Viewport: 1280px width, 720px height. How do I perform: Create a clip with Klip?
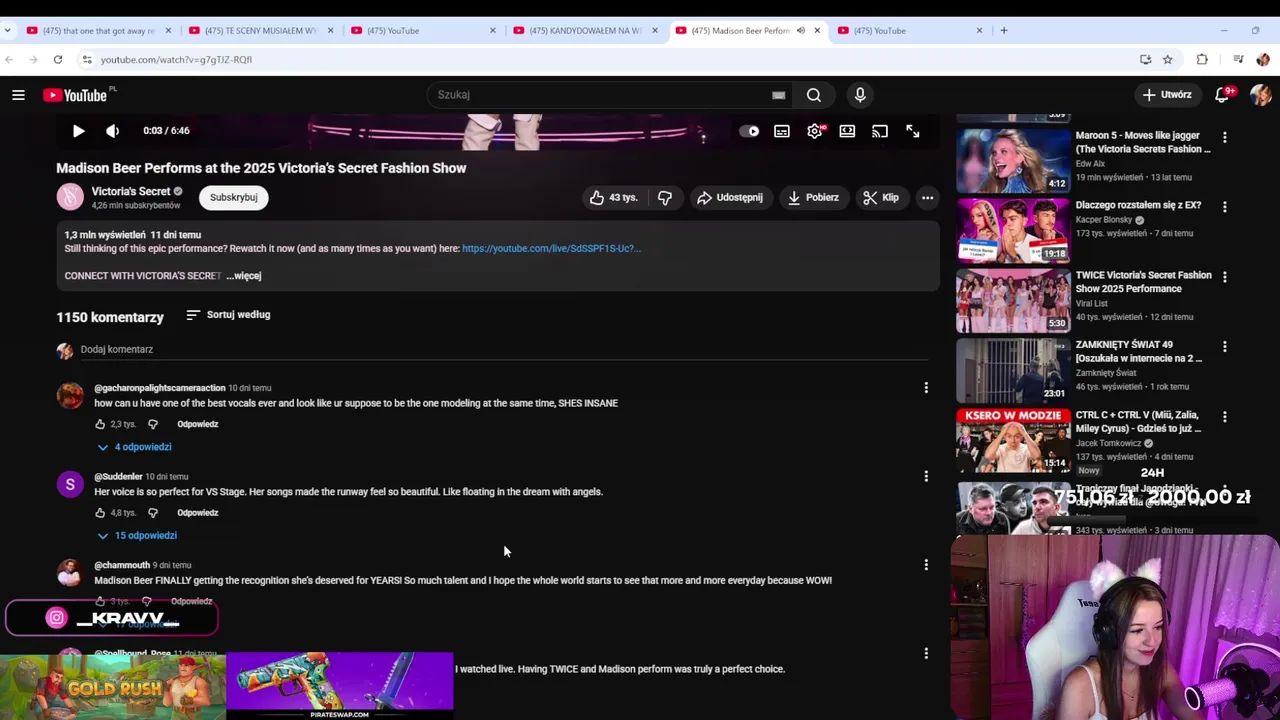pyautogui.click(x=881, y=197)
